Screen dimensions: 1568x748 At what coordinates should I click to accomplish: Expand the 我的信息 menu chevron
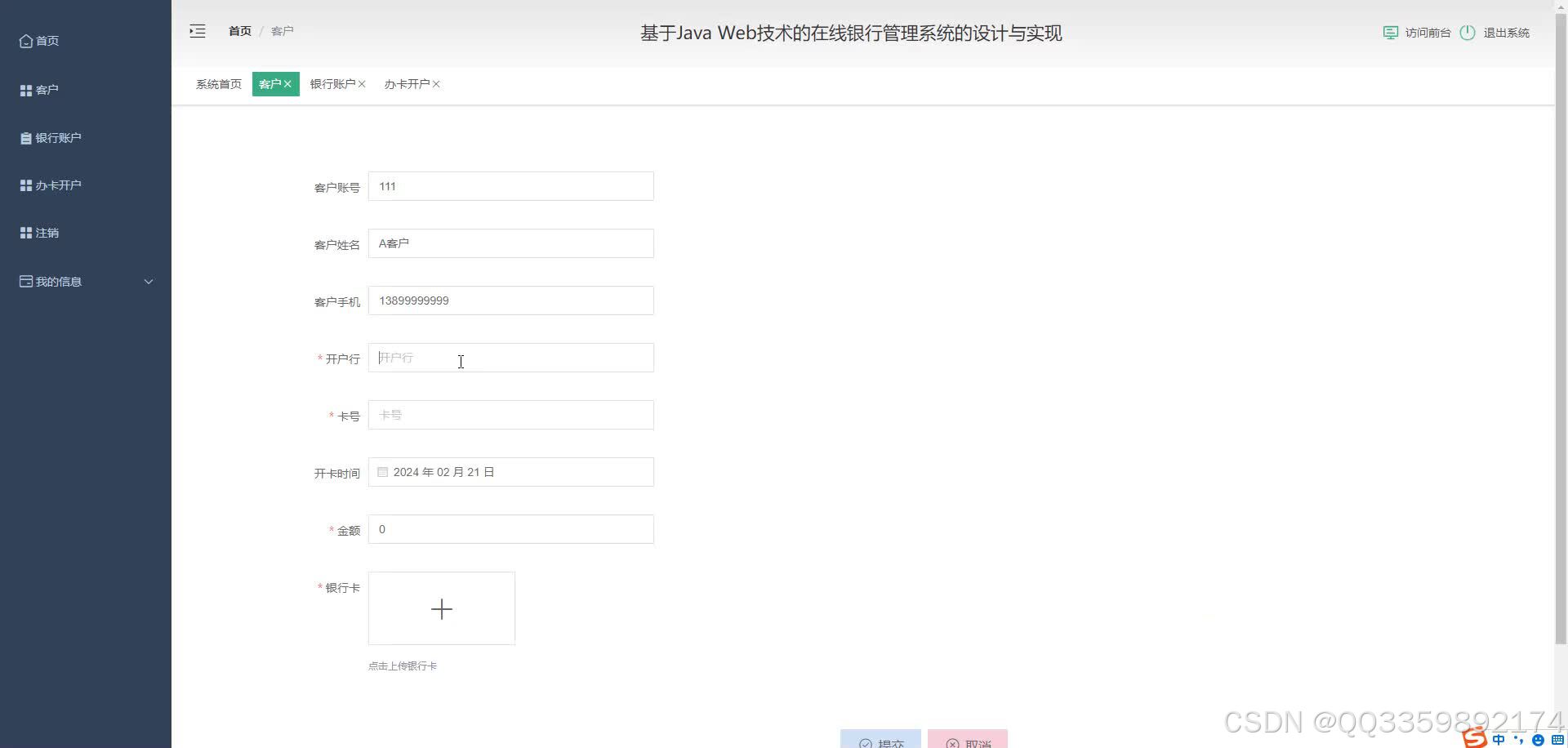click(x=149, y=282)
